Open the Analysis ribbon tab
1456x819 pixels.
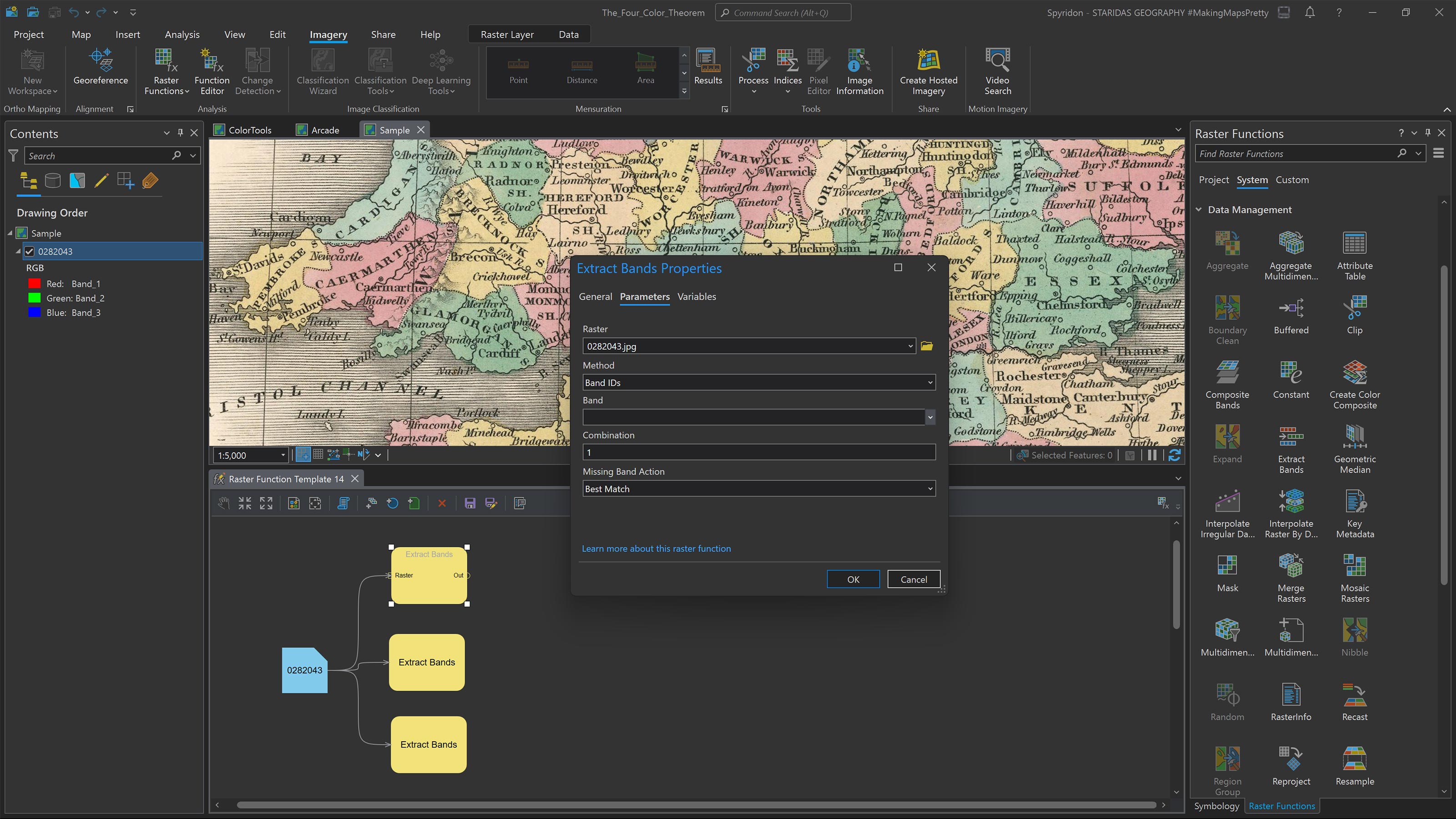pyautogui.click(x=182, y=35)
